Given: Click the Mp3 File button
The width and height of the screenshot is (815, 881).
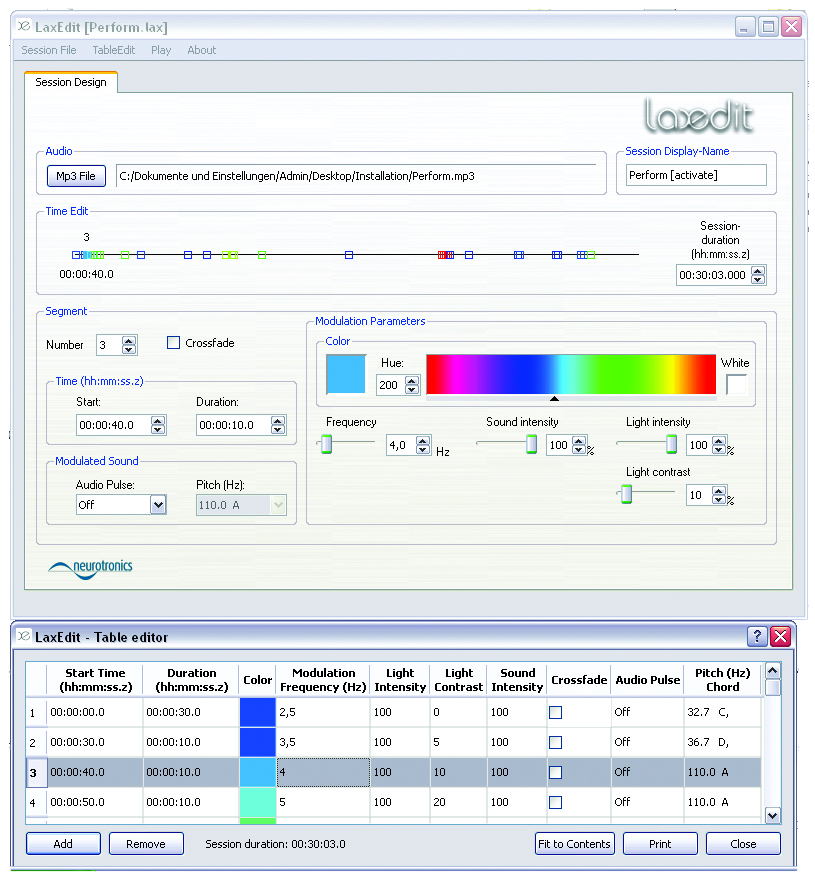Looking at the screenshot, I should tap(76, 176).
